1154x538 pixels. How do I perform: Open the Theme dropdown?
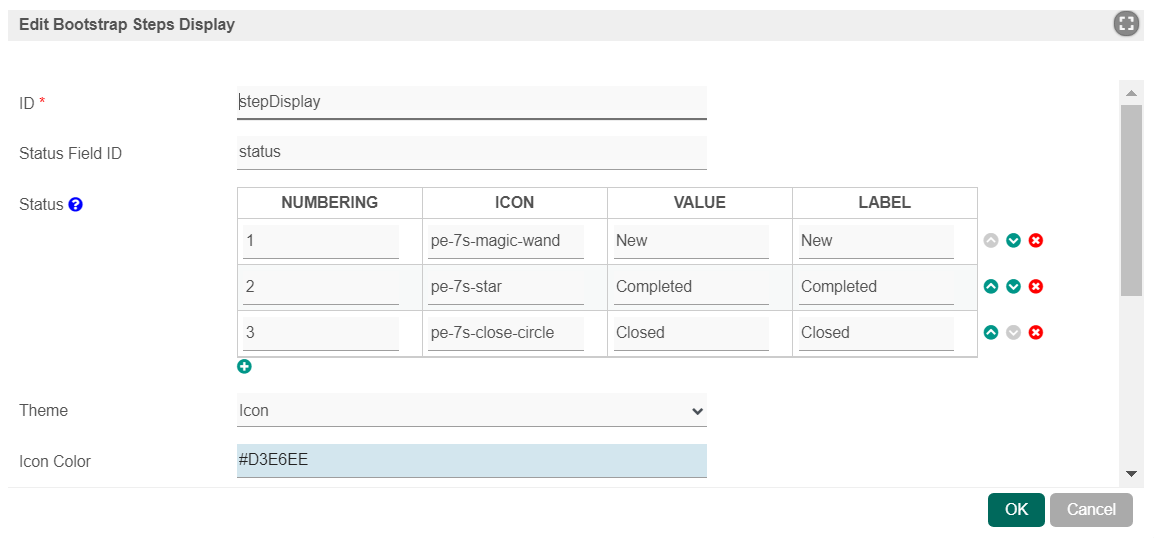[471, 410]
